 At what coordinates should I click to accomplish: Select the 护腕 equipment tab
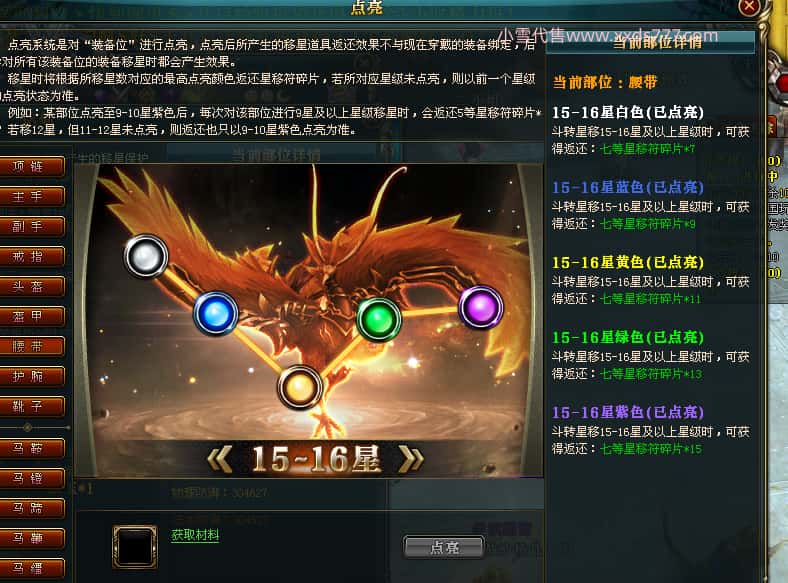(x=32, y=376)
